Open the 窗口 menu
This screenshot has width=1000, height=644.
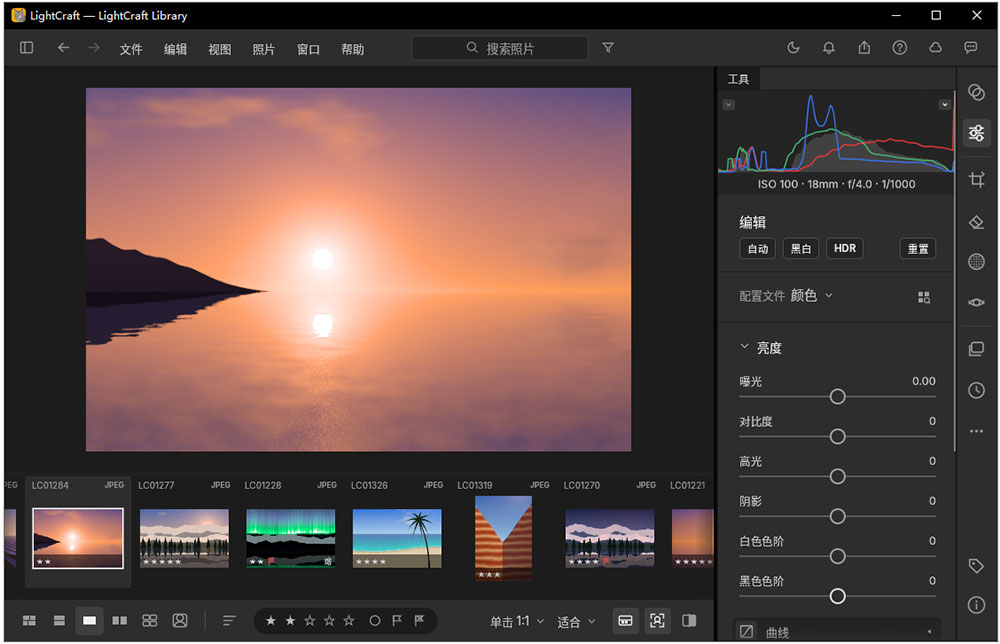(308, 49)
